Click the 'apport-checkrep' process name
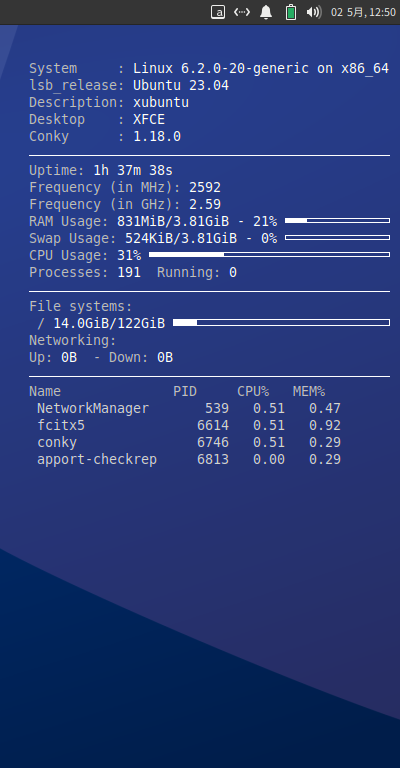 97,459
